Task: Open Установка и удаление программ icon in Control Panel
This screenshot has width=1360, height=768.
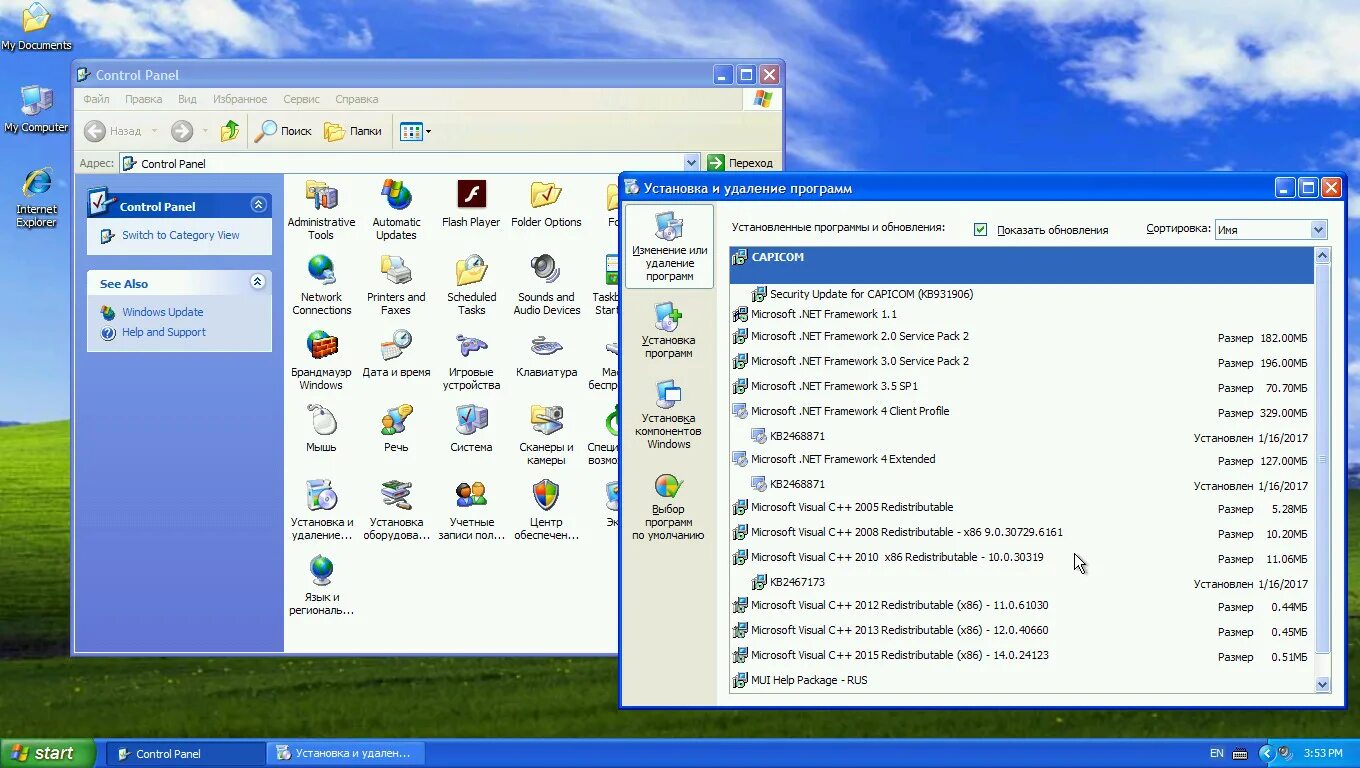Action: point(321,510)
